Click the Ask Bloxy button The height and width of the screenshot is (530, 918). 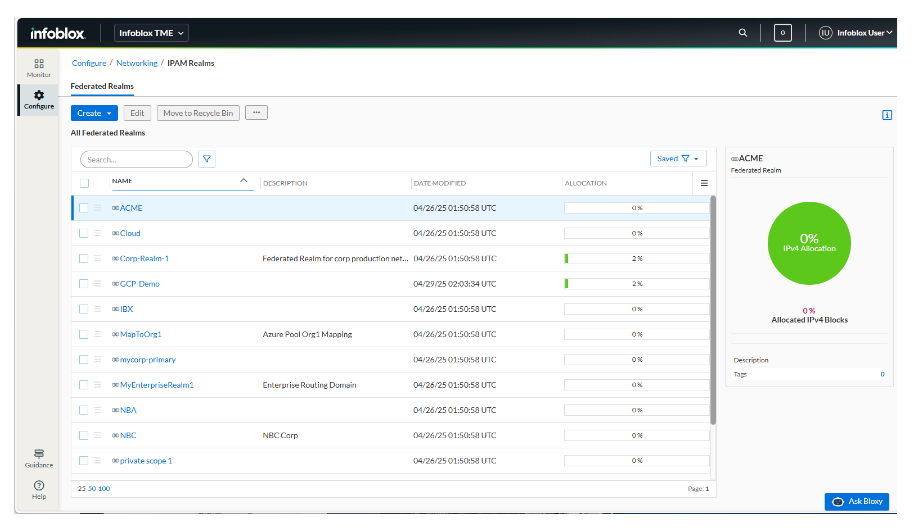point(856,501)
